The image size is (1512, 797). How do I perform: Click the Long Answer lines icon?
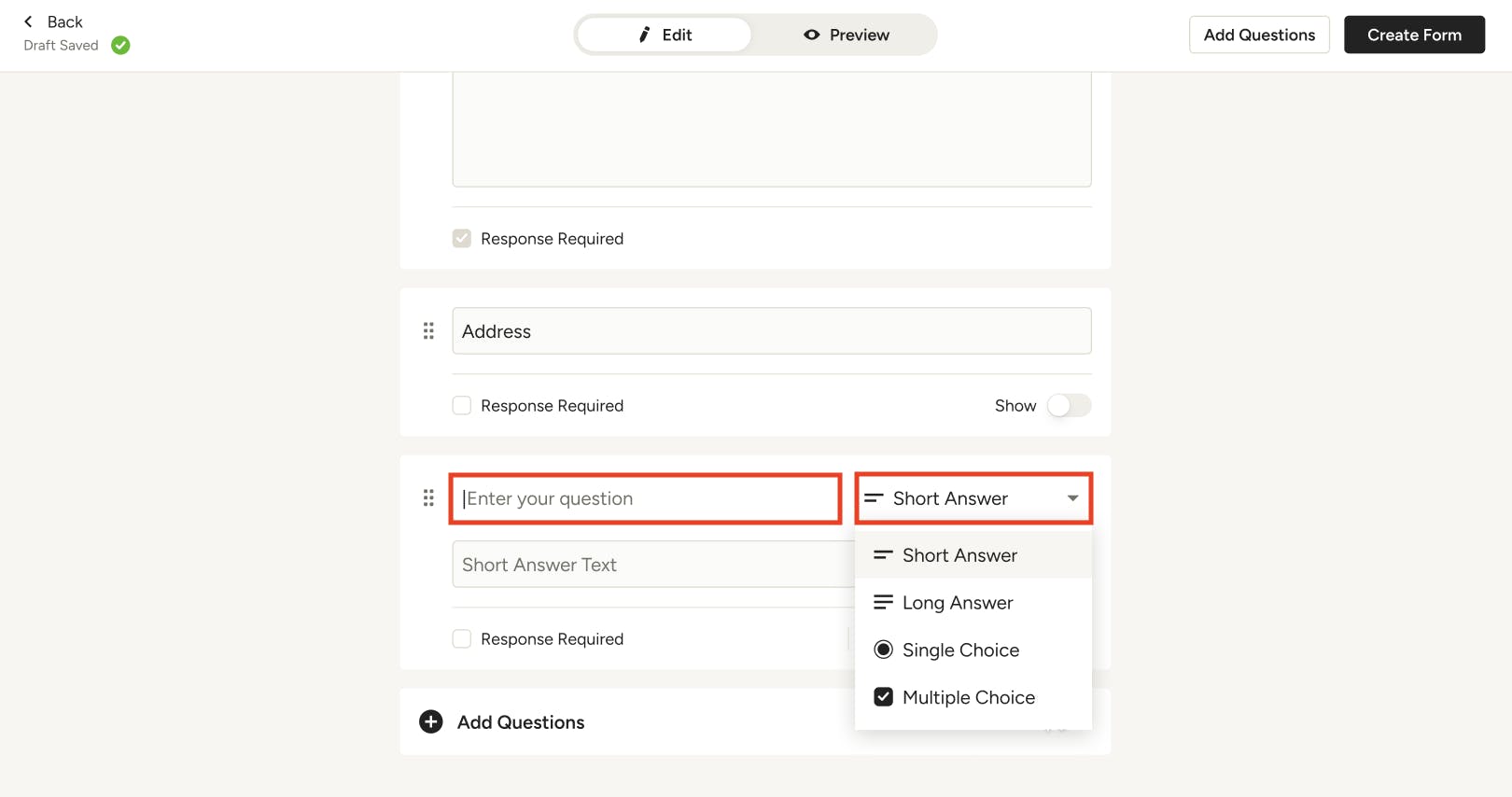[883, 603]
